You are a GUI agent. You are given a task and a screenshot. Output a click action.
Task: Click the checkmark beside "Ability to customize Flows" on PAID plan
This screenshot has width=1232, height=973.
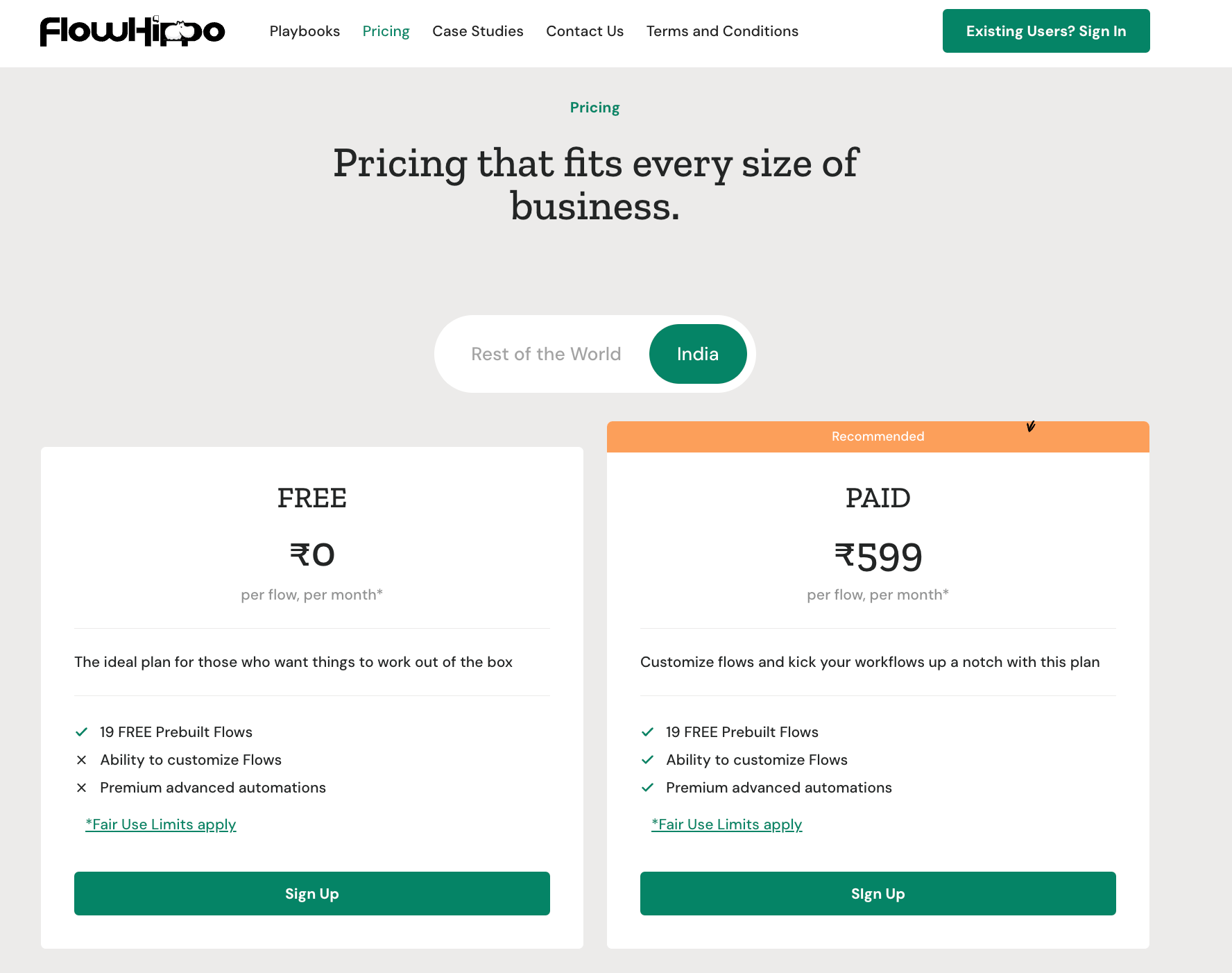pyautogui.click(x=647, y=759)
